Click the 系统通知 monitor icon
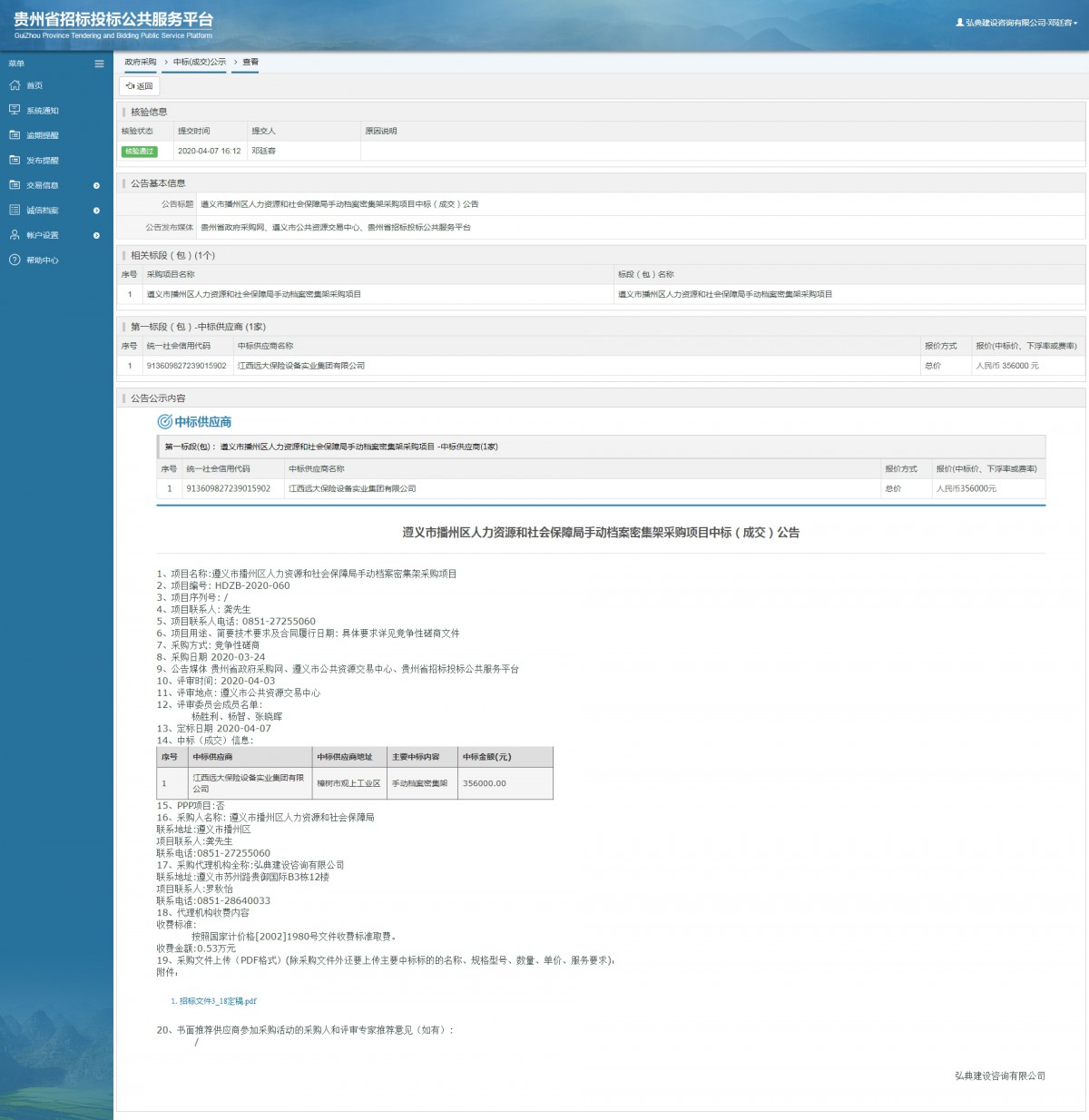Image resolution: width=1089 pixels, height=1120 pixels. pos(15,110)
